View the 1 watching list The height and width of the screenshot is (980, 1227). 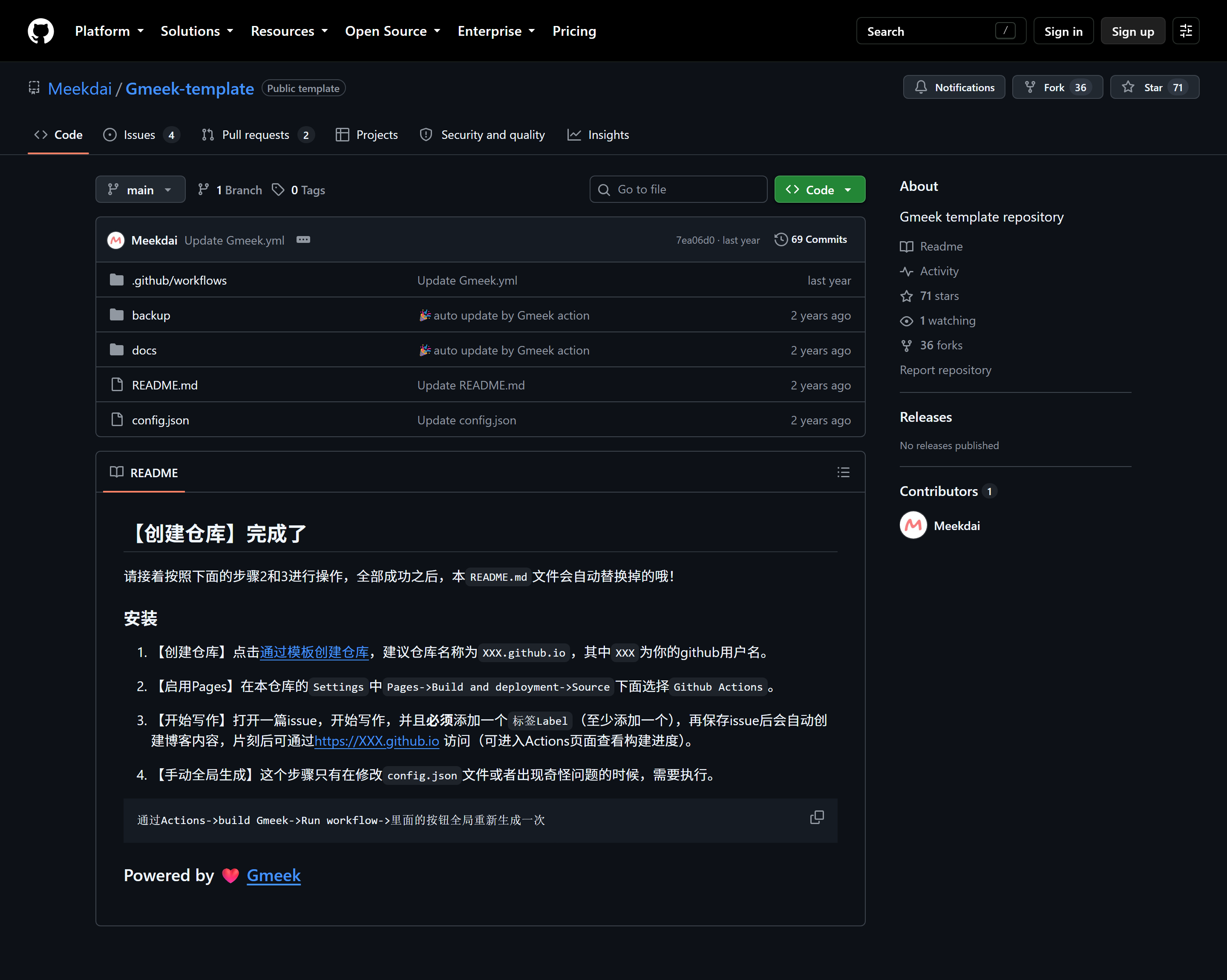pos(938,320)
